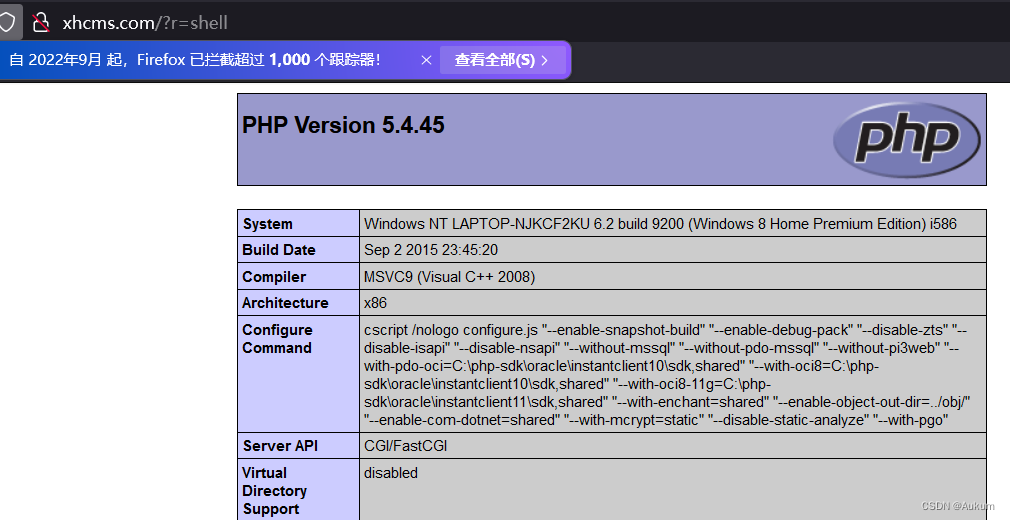Click the 'Build Date' row label
The width and height of the screenshot is (1010, 520).
click(279, 250)
